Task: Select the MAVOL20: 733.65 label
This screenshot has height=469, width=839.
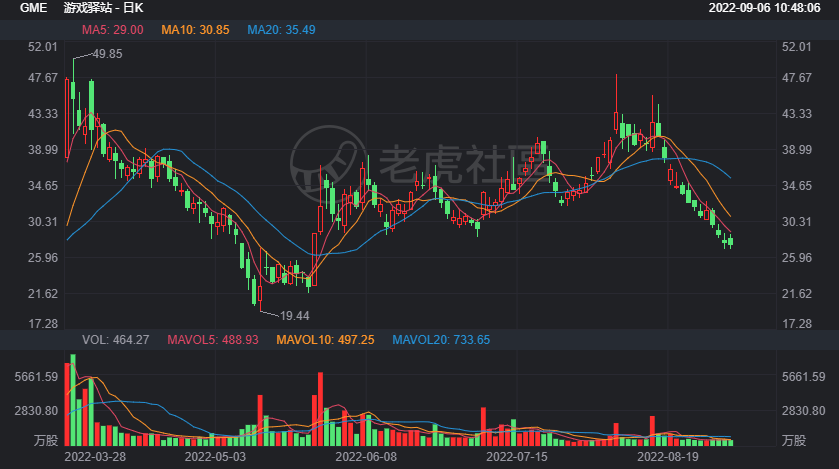Action: pos(441,340)
